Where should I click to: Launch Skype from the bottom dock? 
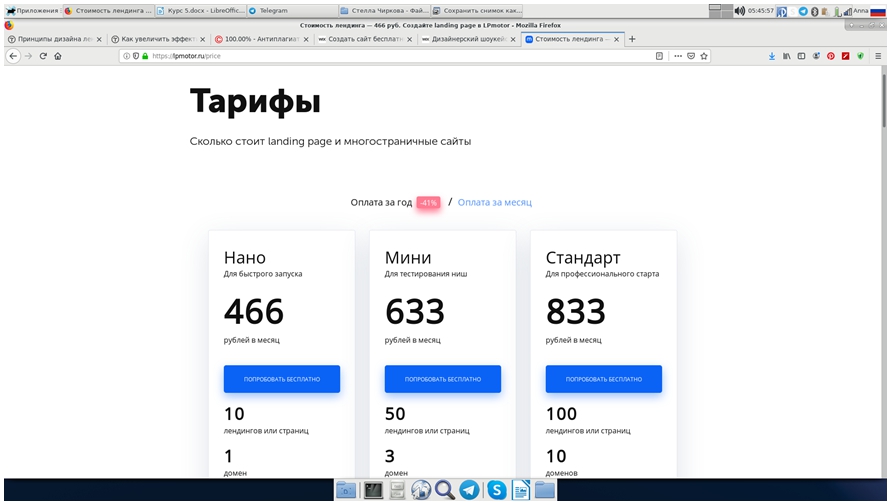click(x=495, y=490)
